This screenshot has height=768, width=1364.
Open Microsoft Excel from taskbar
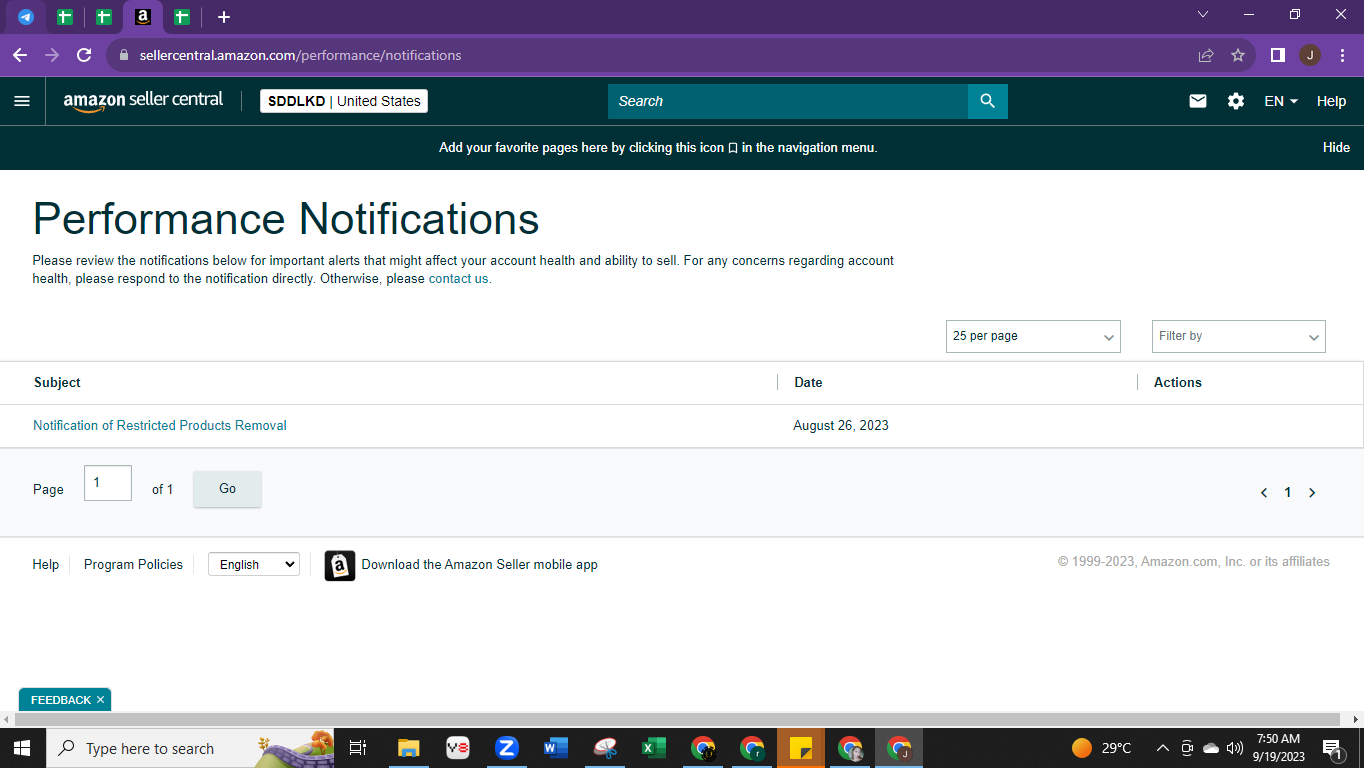(654, 748)
